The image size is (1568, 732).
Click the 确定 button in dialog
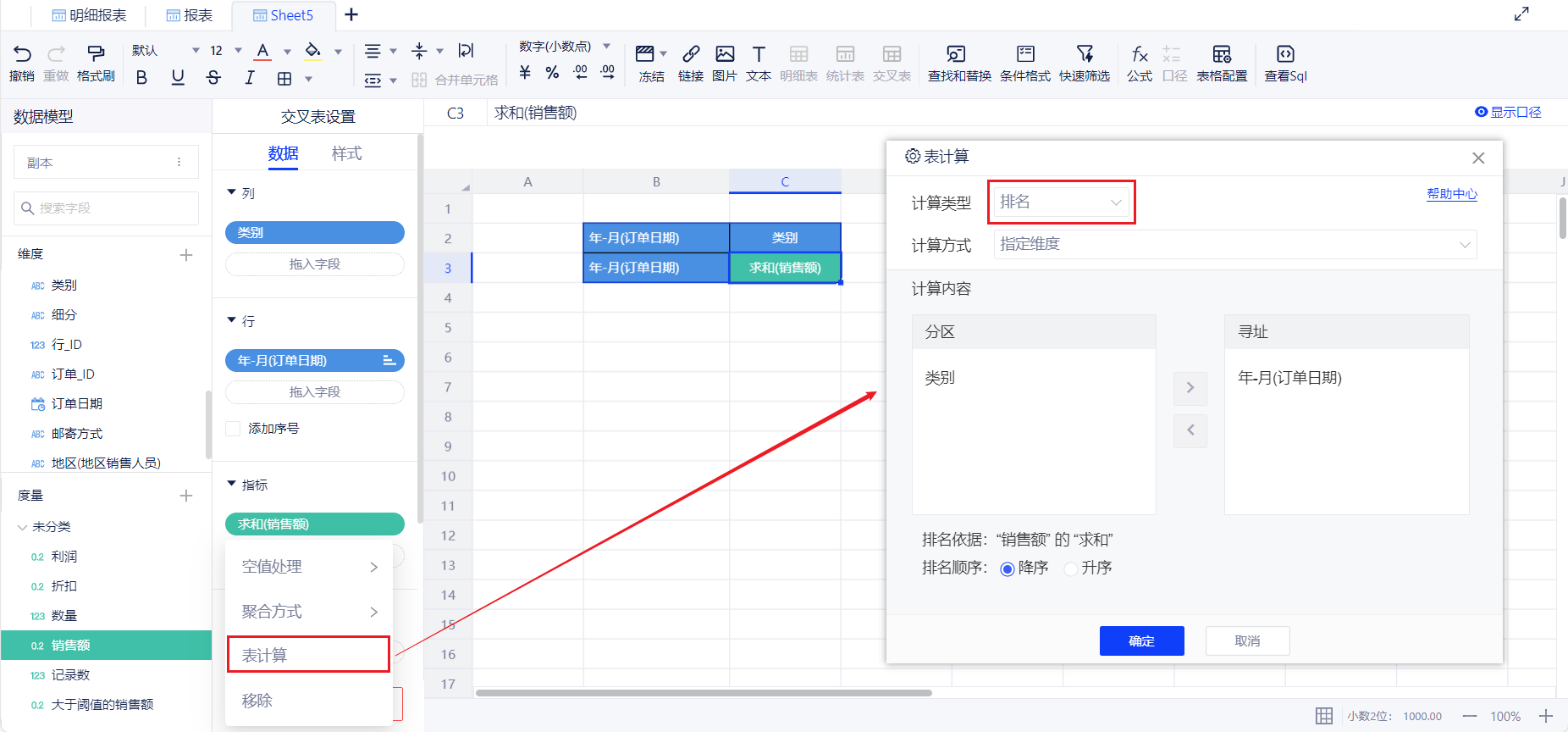point(1141,640)
